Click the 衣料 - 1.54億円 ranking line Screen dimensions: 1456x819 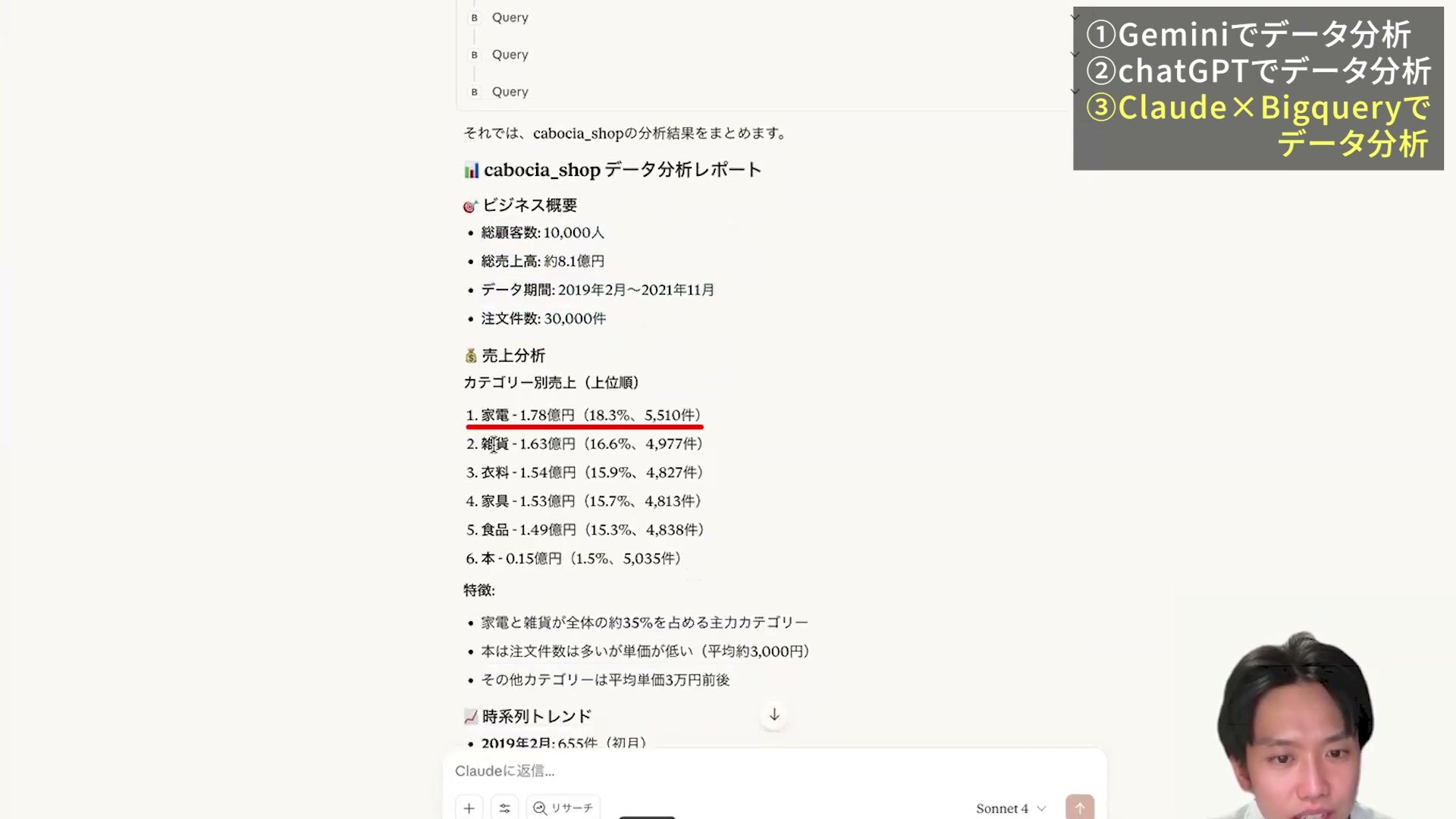pyautogui.click(x=585, y=473)
